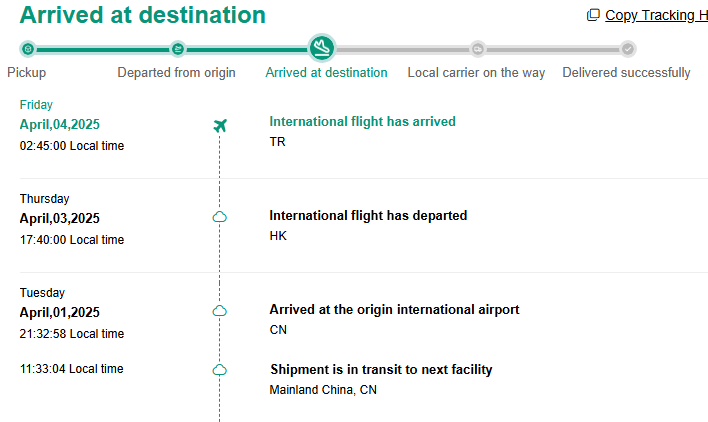
Task: Select the Arrived at destination stage label
Action: pyautogui.click(x=326, y=73)
